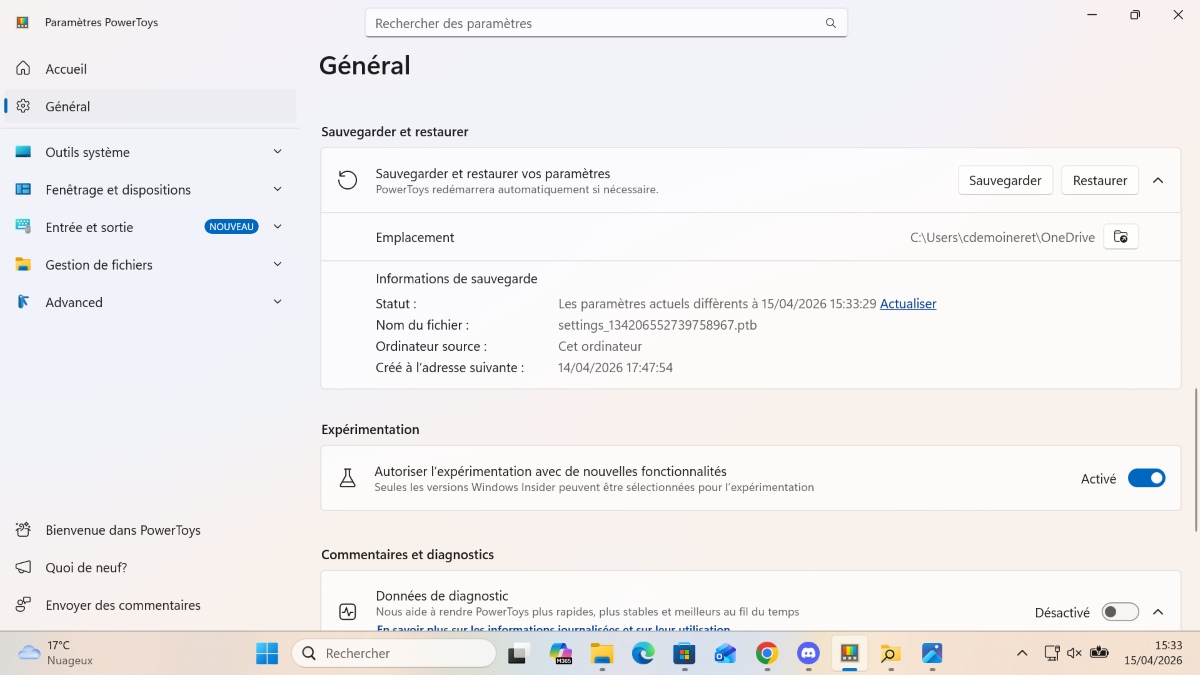Click the diagnostic data pulse icon
This screenshot has height=675, width=1200.
pyautogui.click(x=347, y=611)
